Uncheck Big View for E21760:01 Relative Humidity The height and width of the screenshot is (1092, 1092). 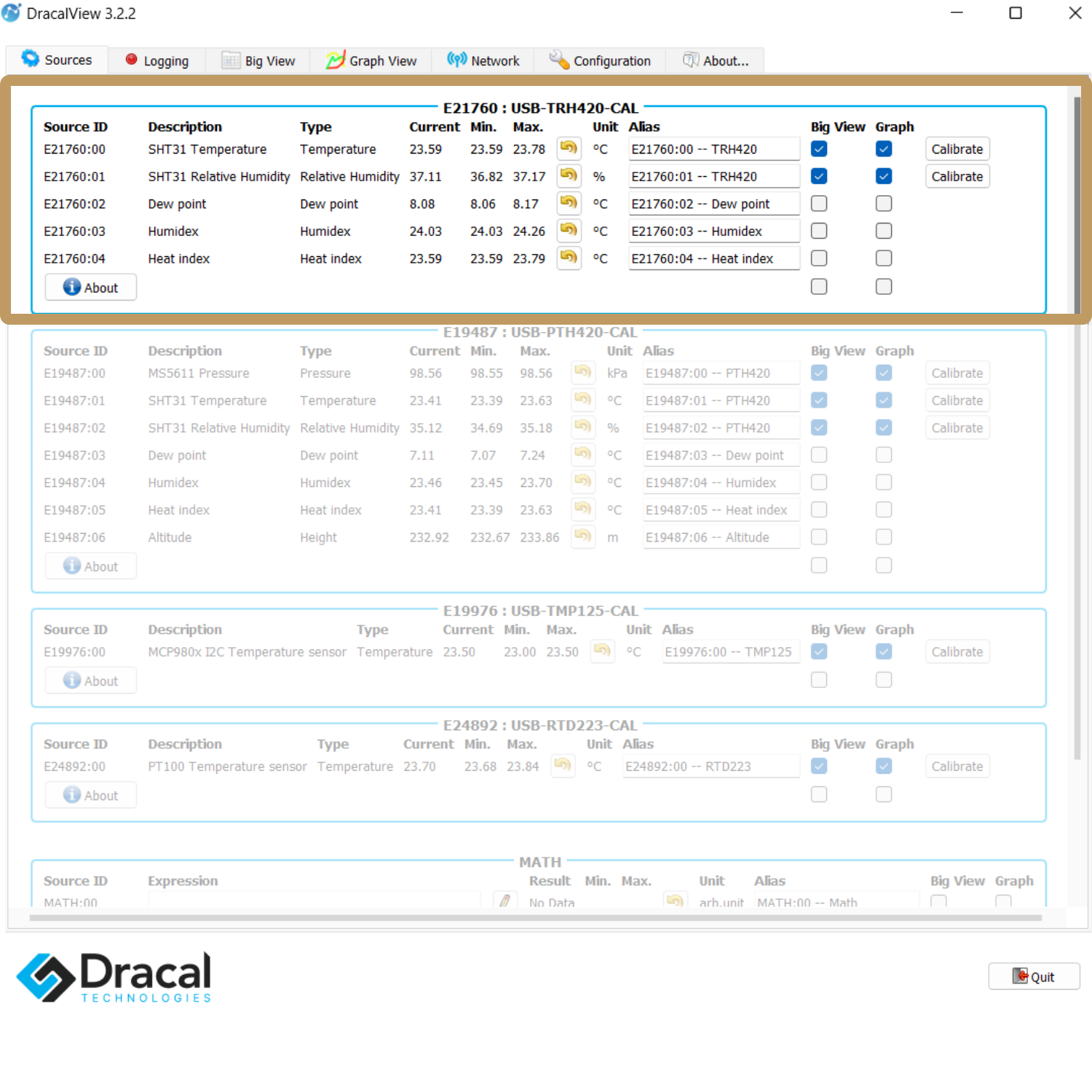click(819, 176)
